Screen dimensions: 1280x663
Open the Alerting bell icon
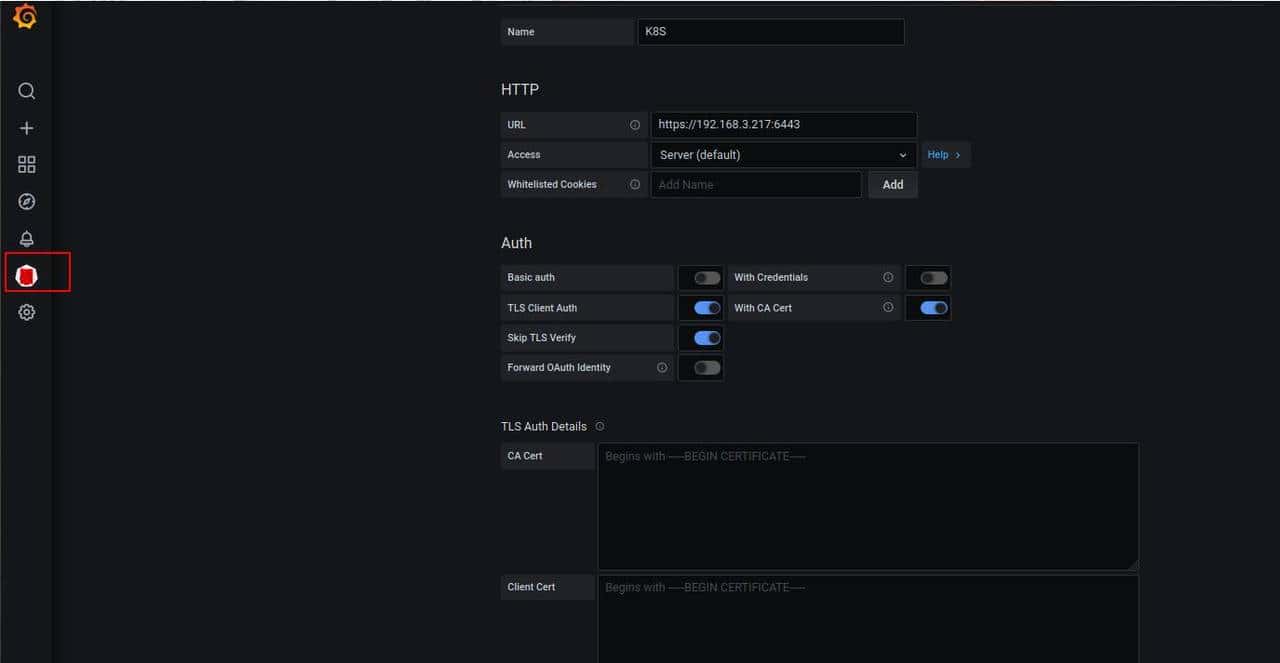coord(27,239)
